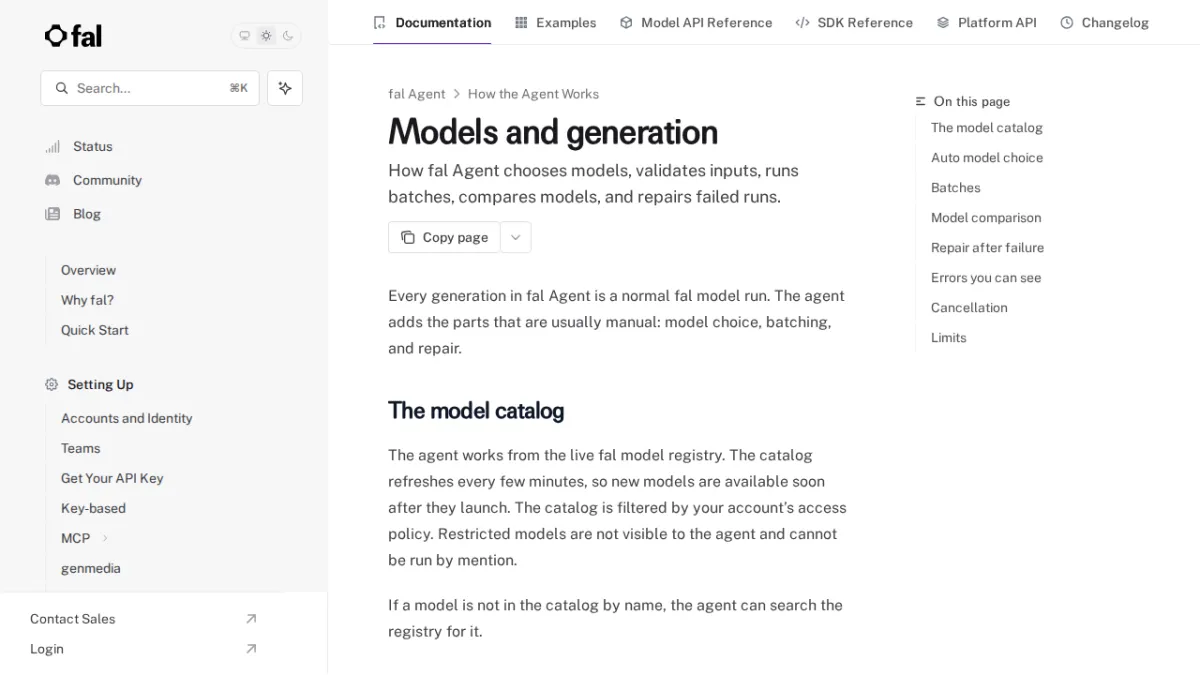Screen dimensions: 1200x675
Task: Click the Contact Sales link
Action: click(72, 619)
